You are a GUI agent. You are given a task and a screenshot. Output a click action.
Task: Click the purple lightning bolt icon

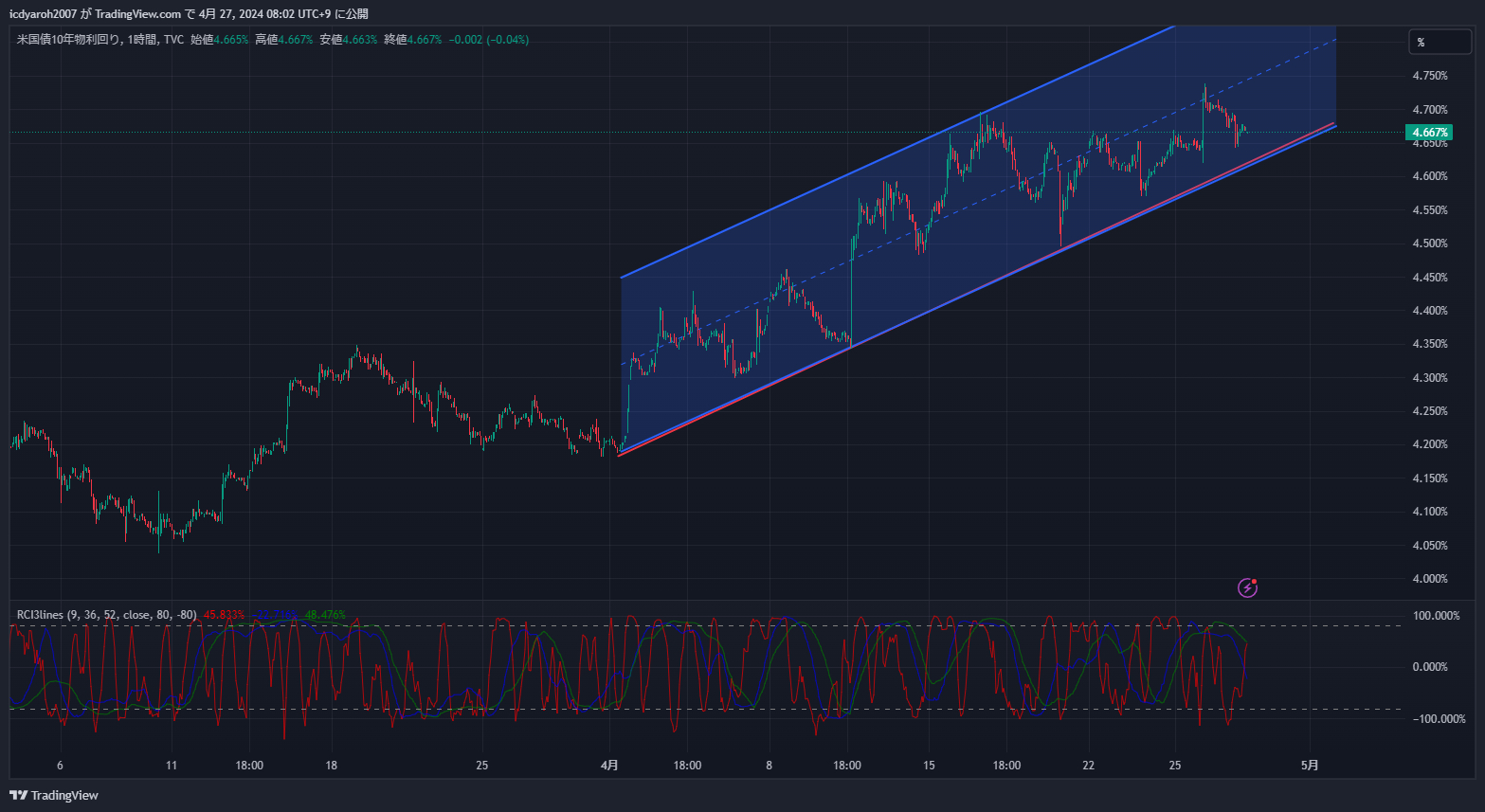point(1248,588)
